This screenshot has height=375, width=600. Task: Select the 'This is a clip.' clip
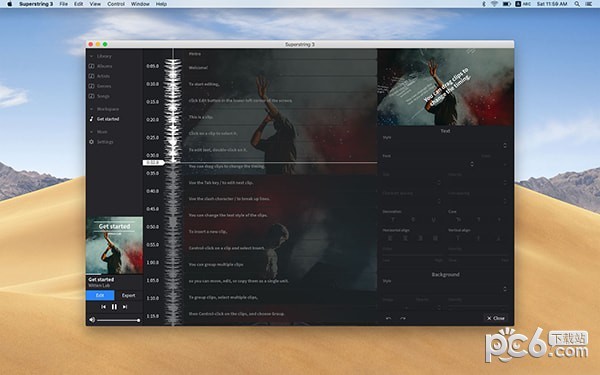(x=201, y=117)
